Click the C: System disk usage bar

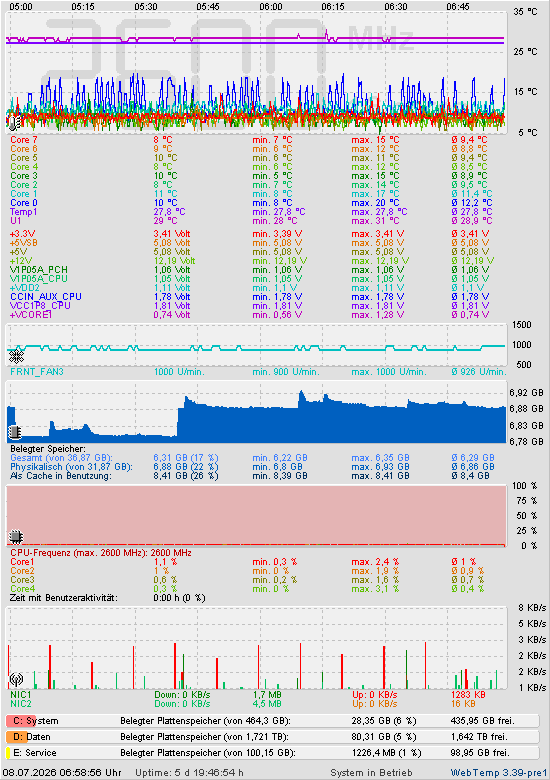point(273,721)
